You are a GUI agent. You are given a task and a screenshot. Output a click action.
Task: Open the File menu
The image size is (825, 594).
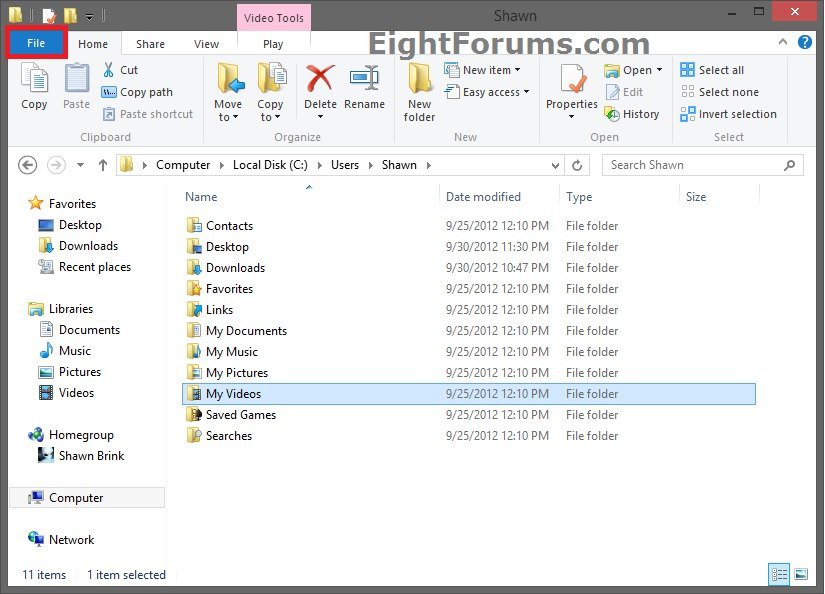point(36,43)
